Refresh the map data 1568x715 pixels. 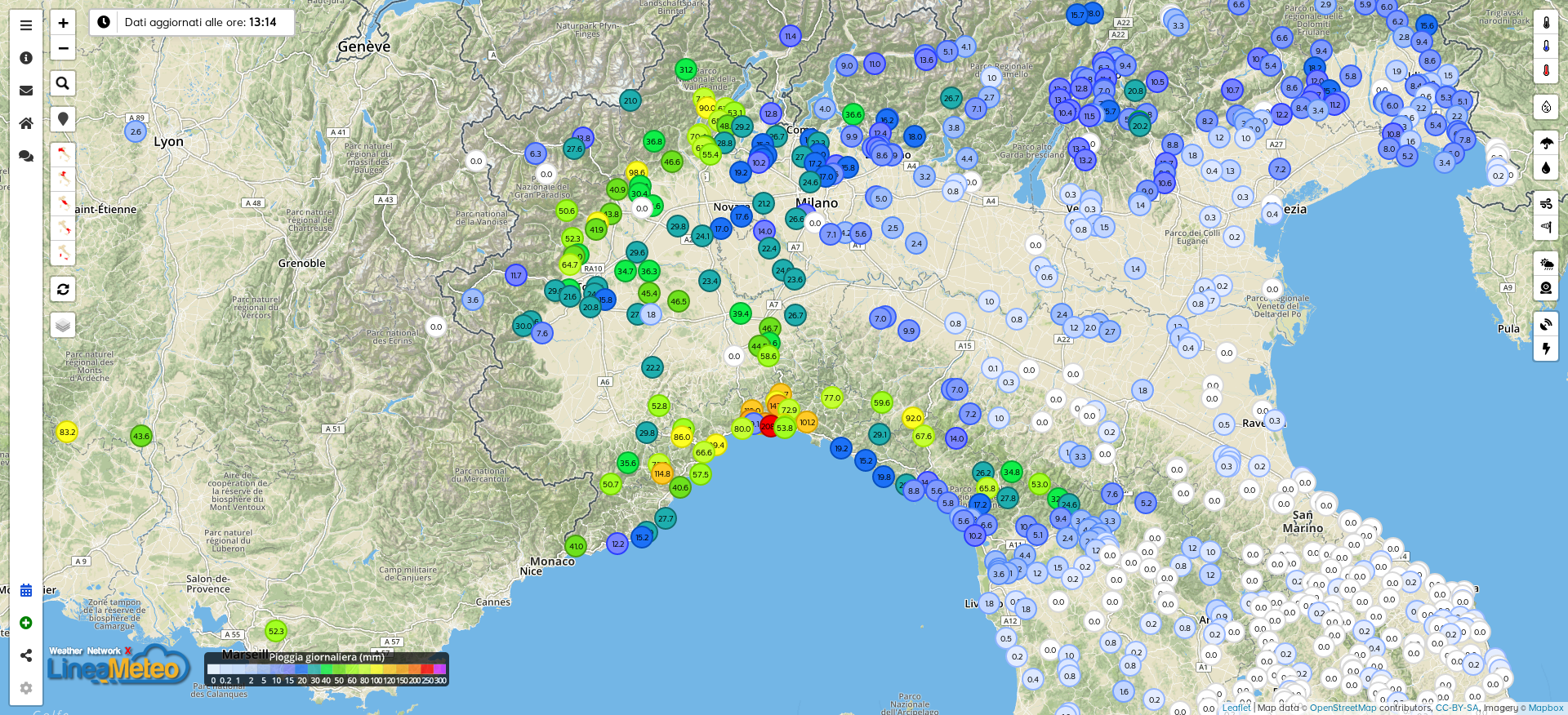[63, 289]
